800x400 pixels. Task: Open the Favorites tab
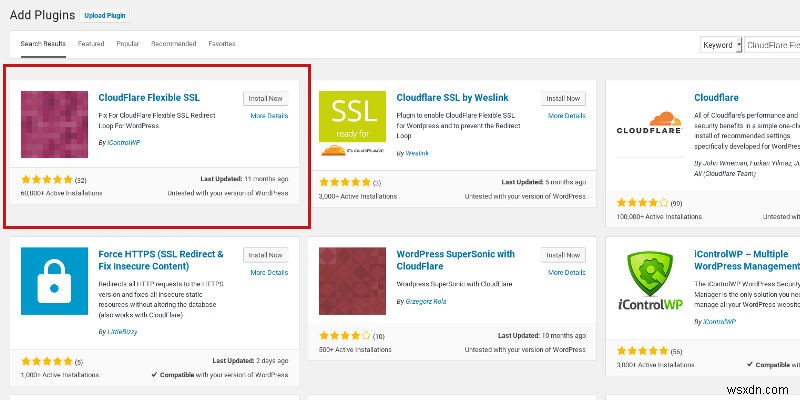pyautogui.click(x=222, y=45)
